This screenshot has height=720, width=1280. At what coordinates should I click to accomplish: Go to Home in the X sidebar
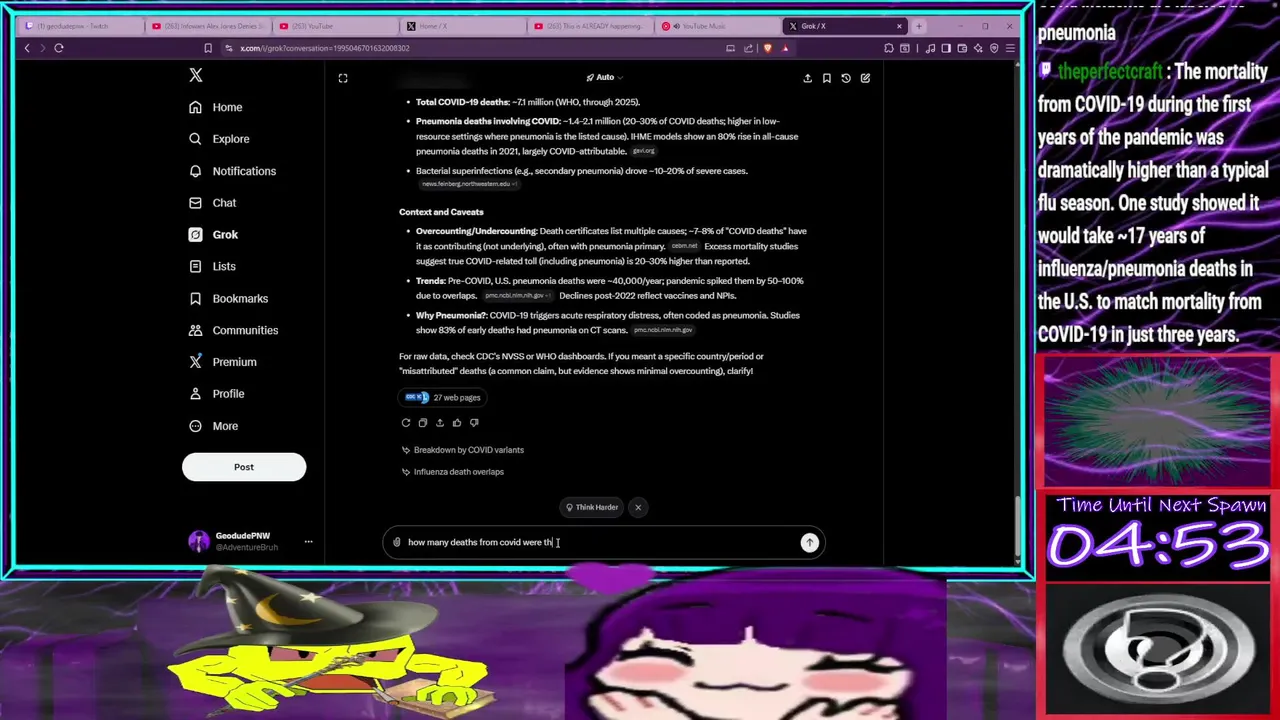click(x=216, y=107)
